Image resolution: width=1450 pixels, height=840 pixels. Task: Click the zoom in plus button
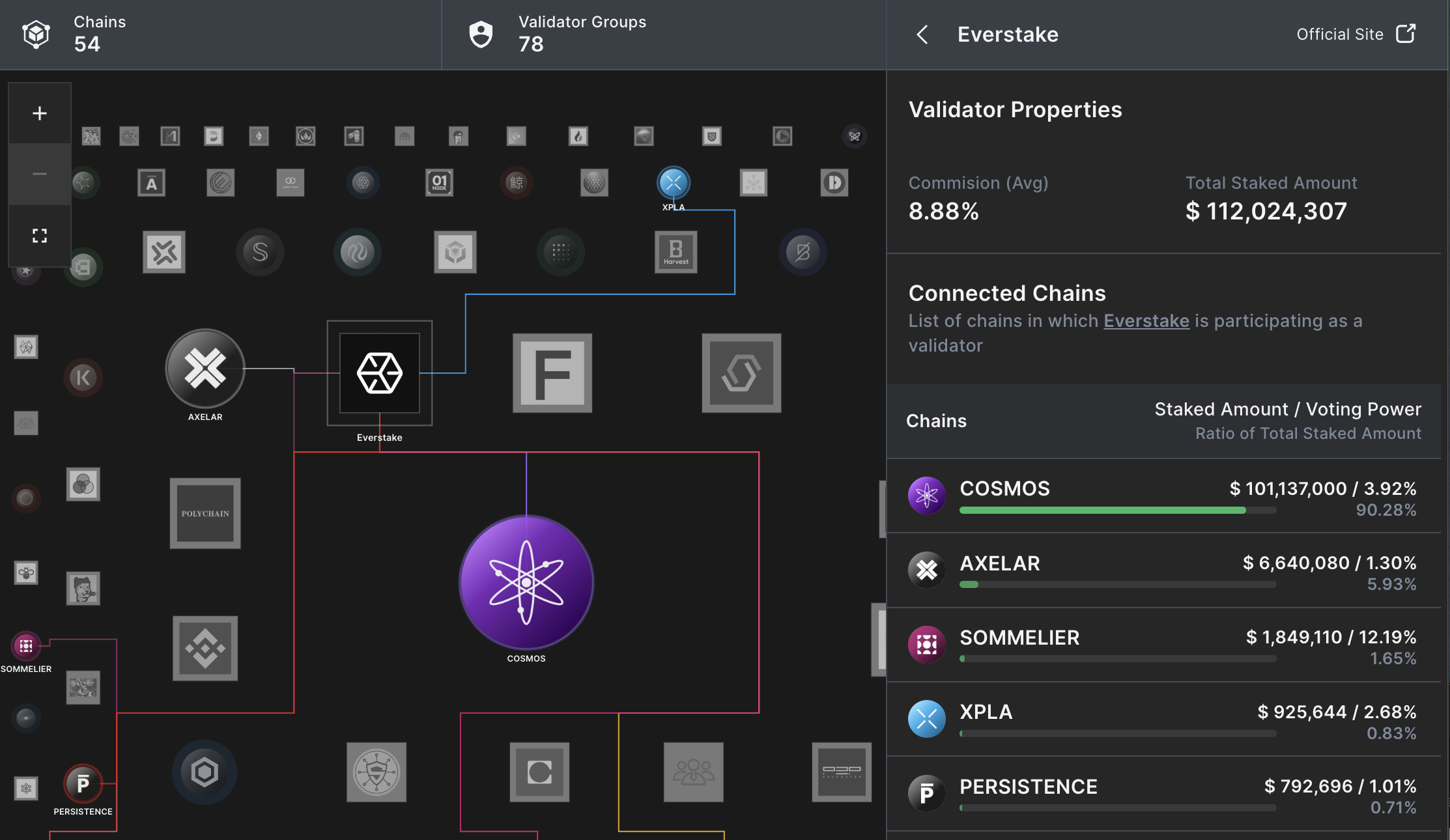tap(40, 113)
